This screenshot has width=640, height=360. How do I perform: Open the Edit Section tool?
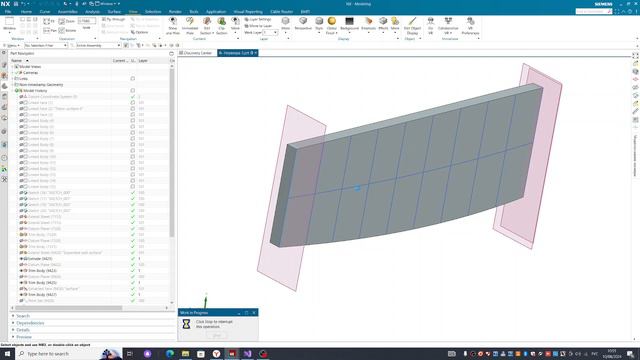point(207,25)
